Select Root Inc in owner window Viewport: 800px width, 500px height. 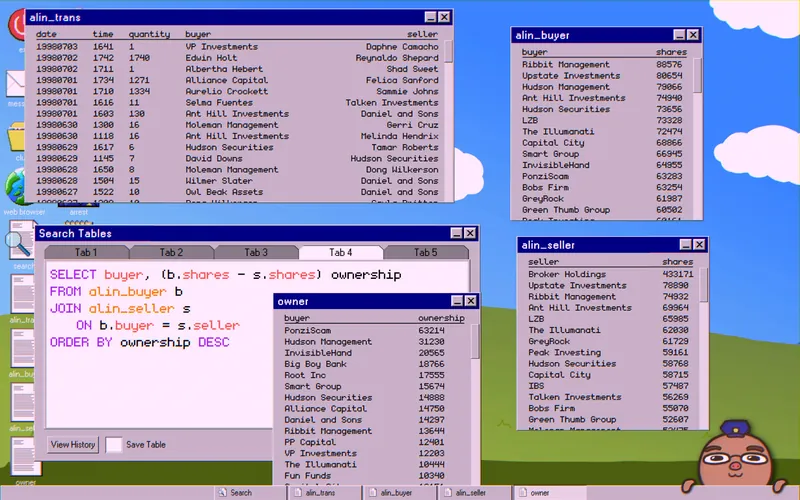376,375
